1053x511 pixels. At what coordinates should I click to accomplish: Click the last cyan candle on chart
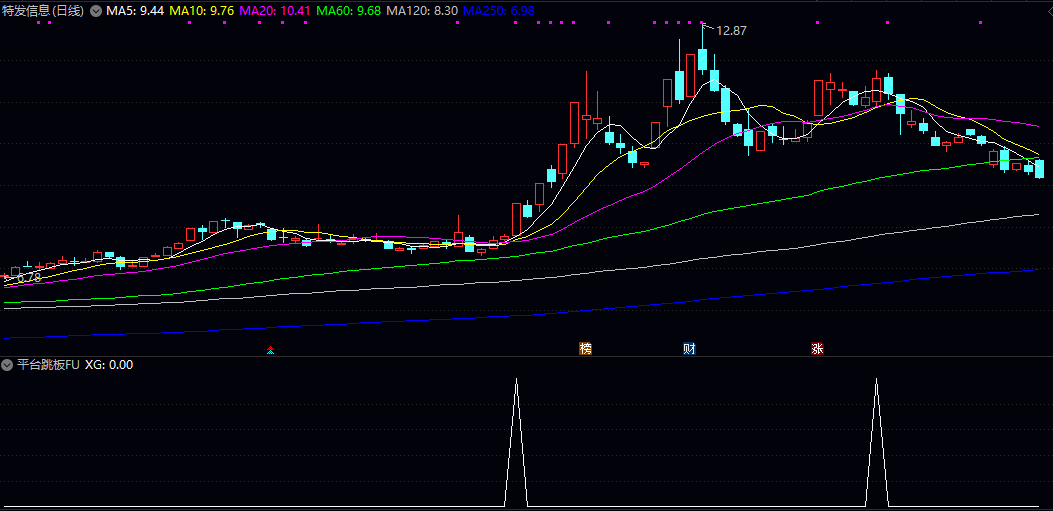click(1040, 169)
